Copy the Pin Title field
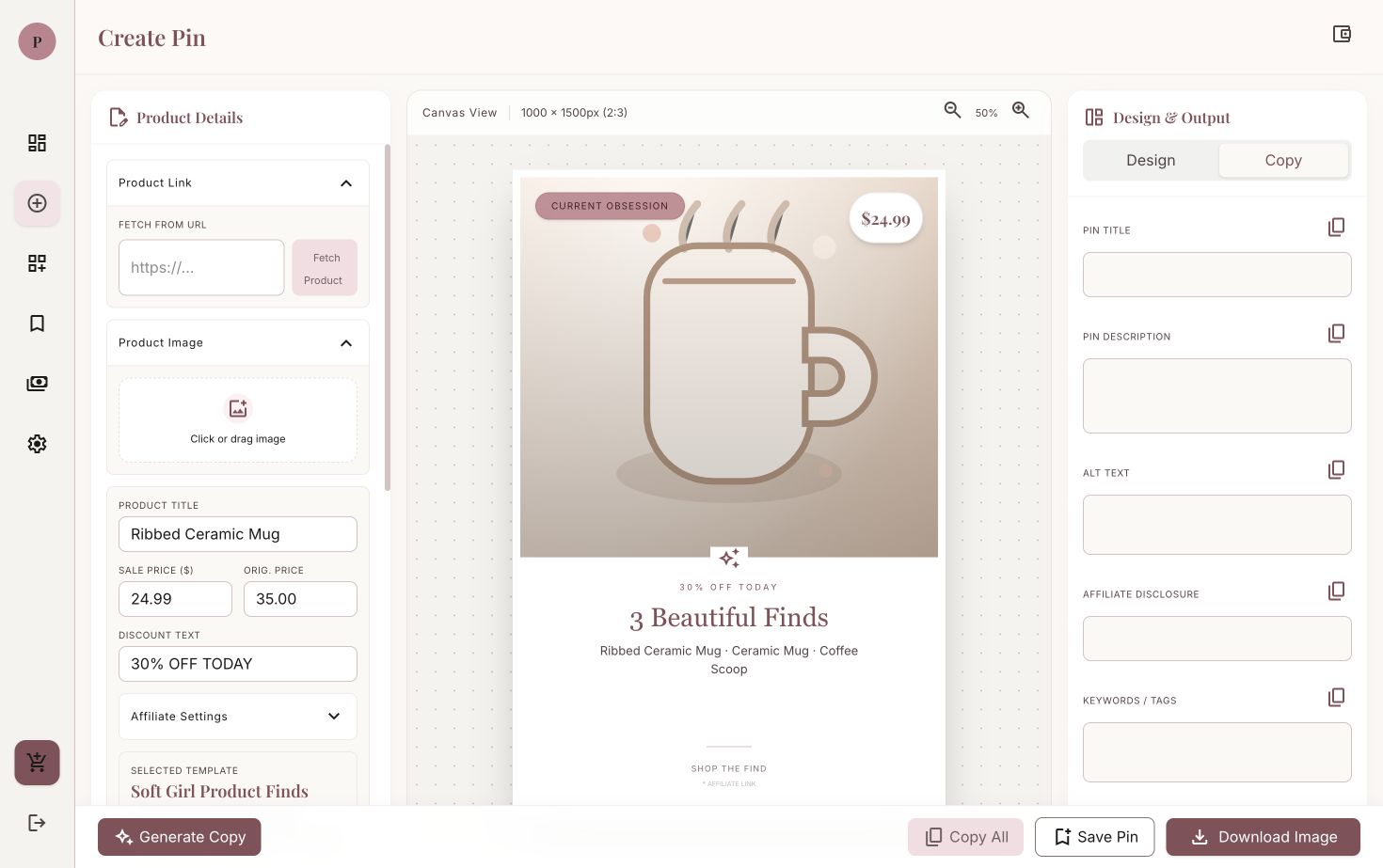 click(1336, 228)
